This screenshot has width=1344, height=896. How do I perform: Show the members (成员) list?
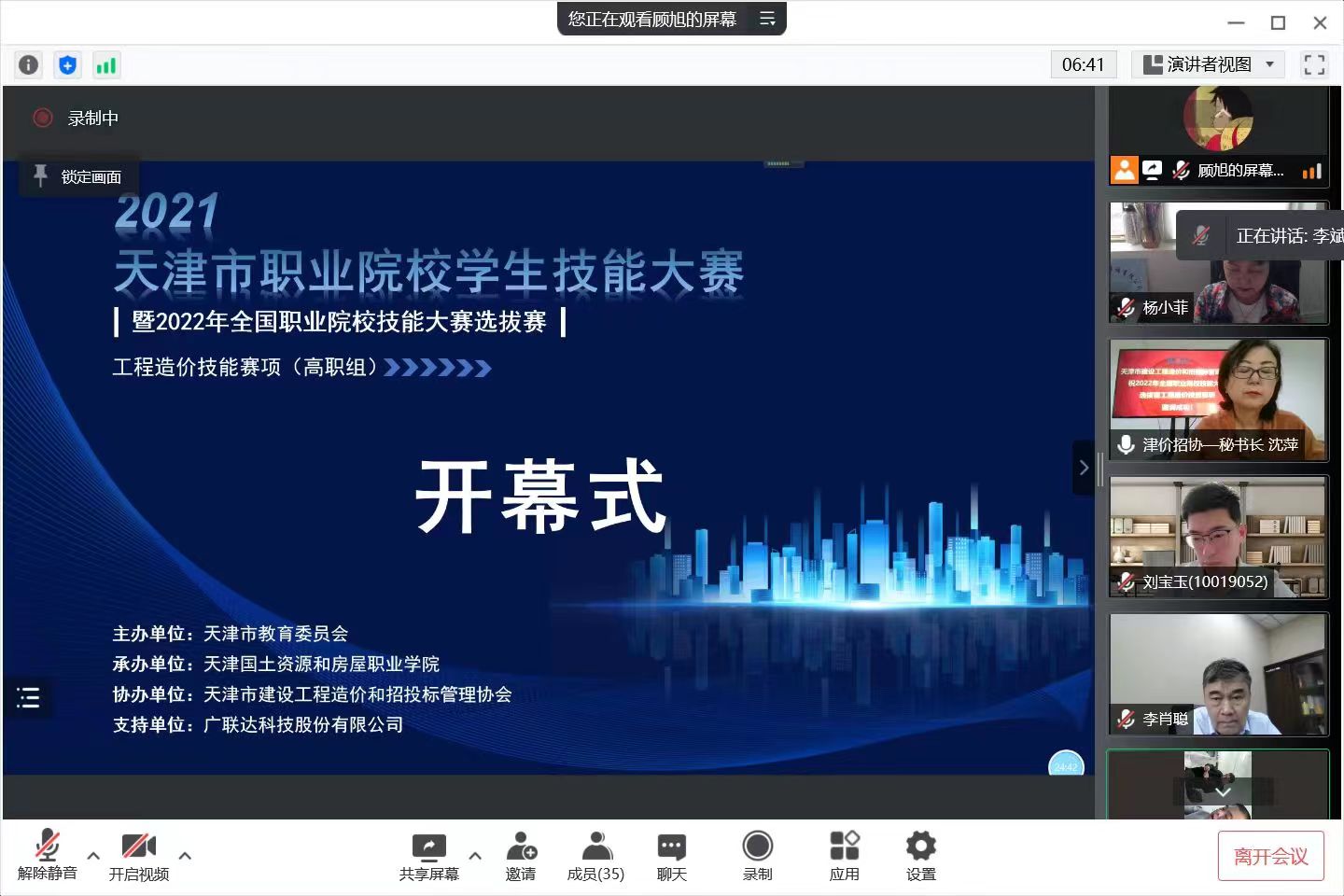595,856
